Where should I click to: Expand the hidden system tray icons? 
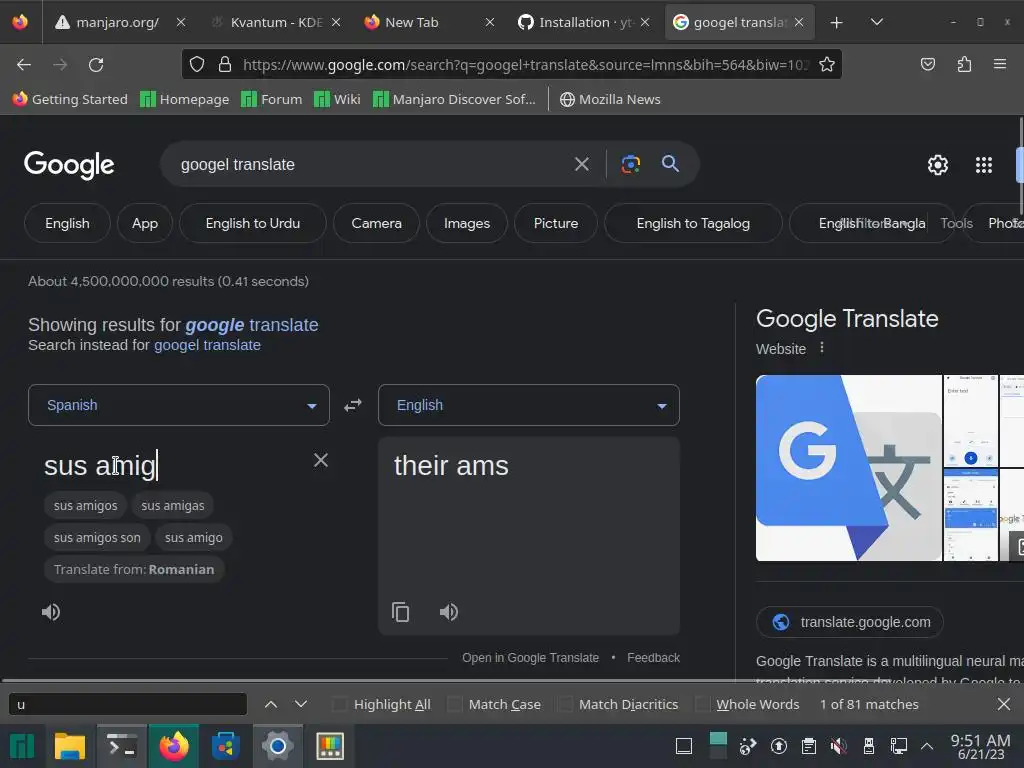click(927, 746)
